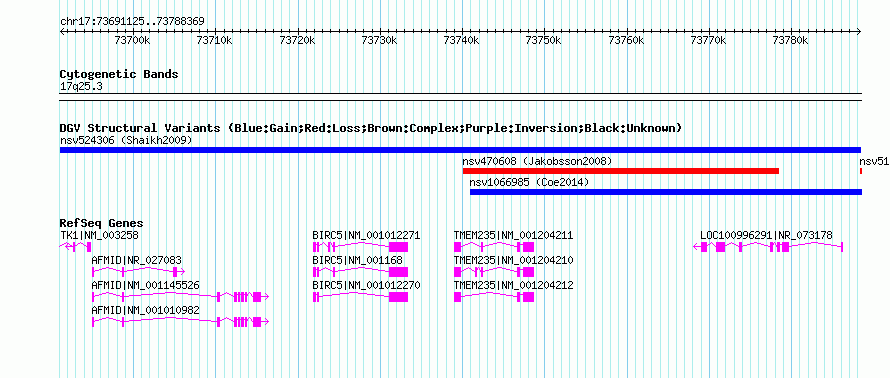Click the ruler's left arrowhead
Screen dimensions: 890x378
(x=62, y=32)
